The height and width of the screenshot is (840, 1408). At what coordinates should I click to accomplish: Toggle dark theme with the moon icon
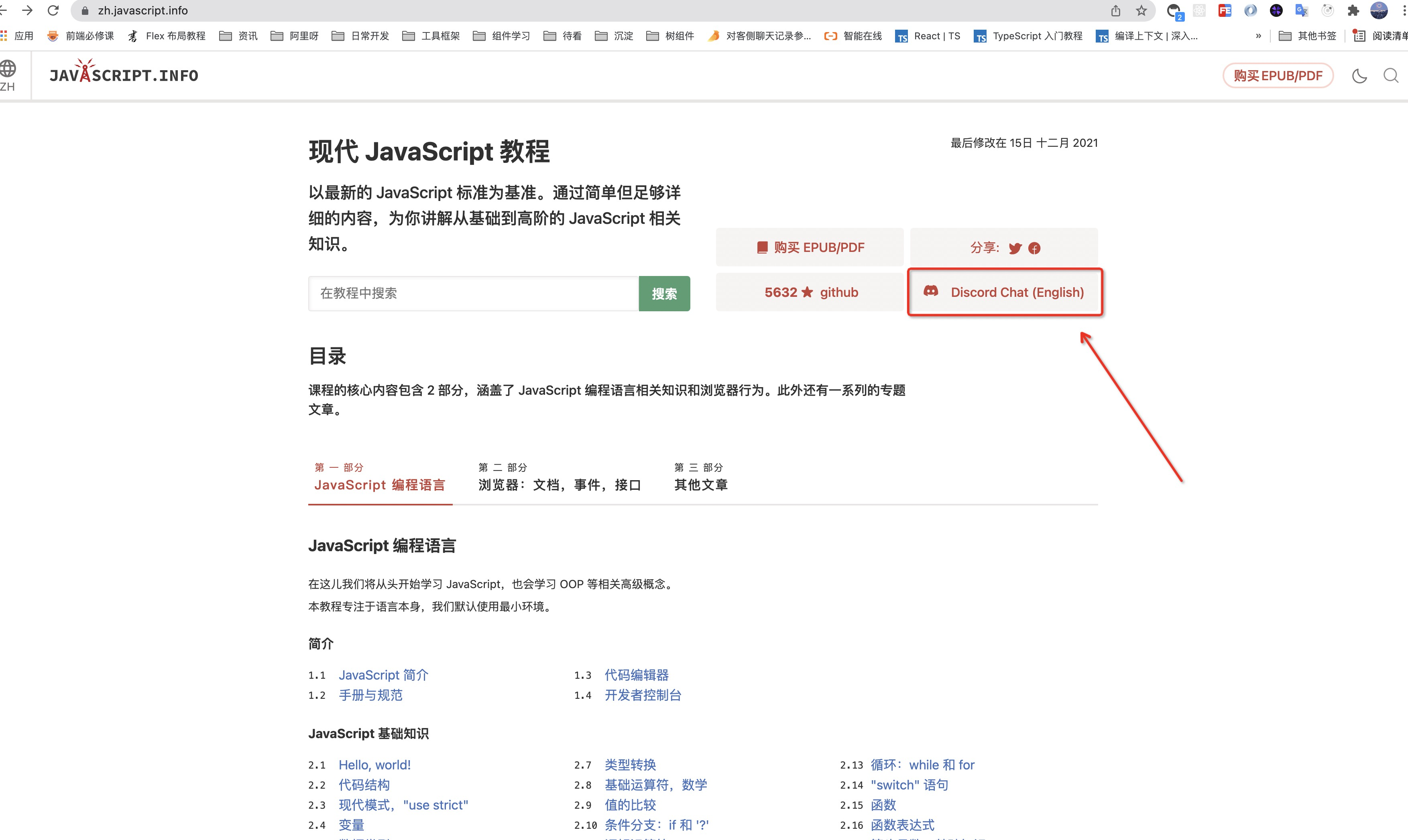pyautogui.click(x=1359, y=75)
